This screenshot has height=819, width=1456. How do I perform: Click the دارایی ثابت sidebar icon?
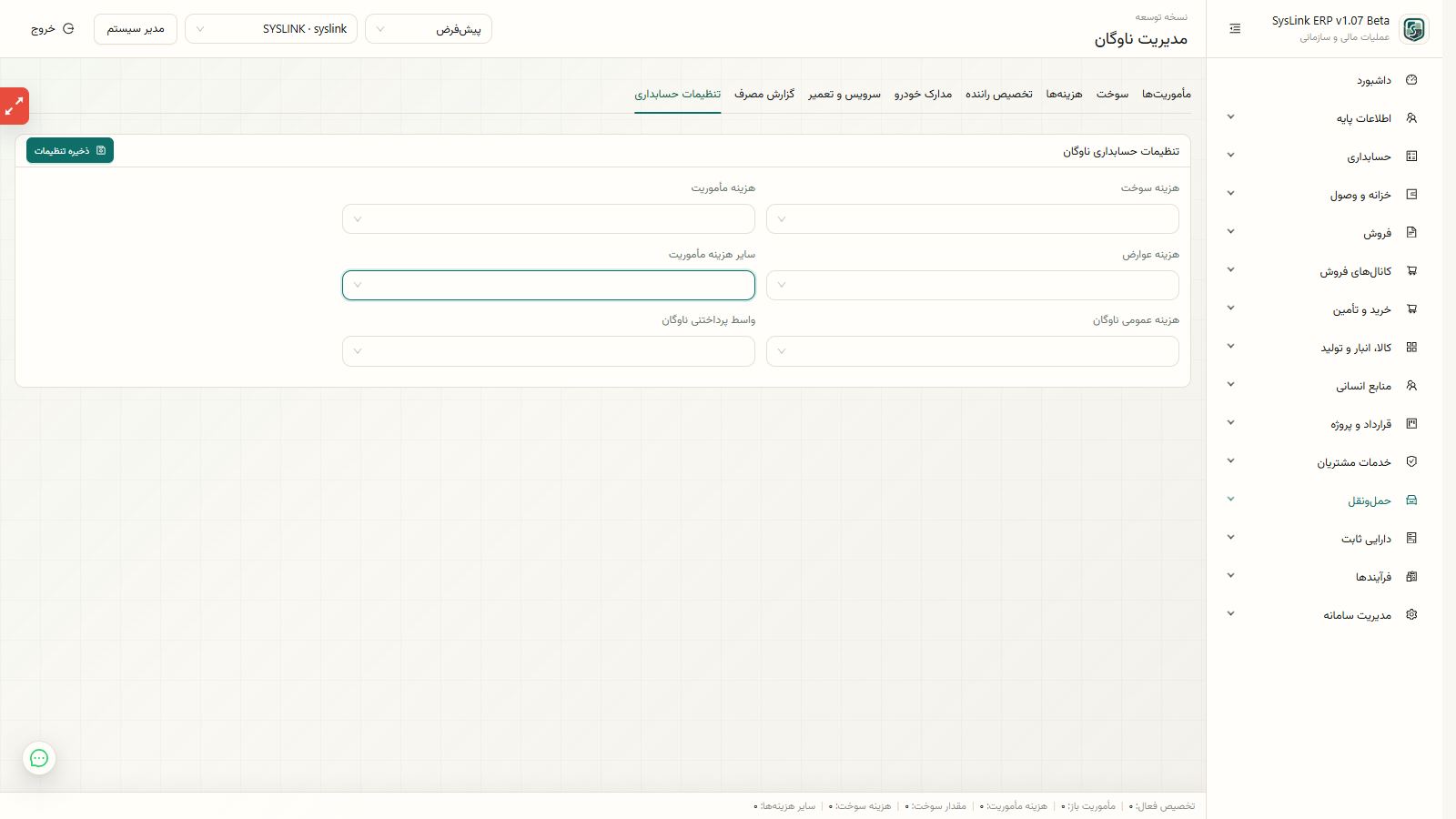click(x=1411, y=539)
